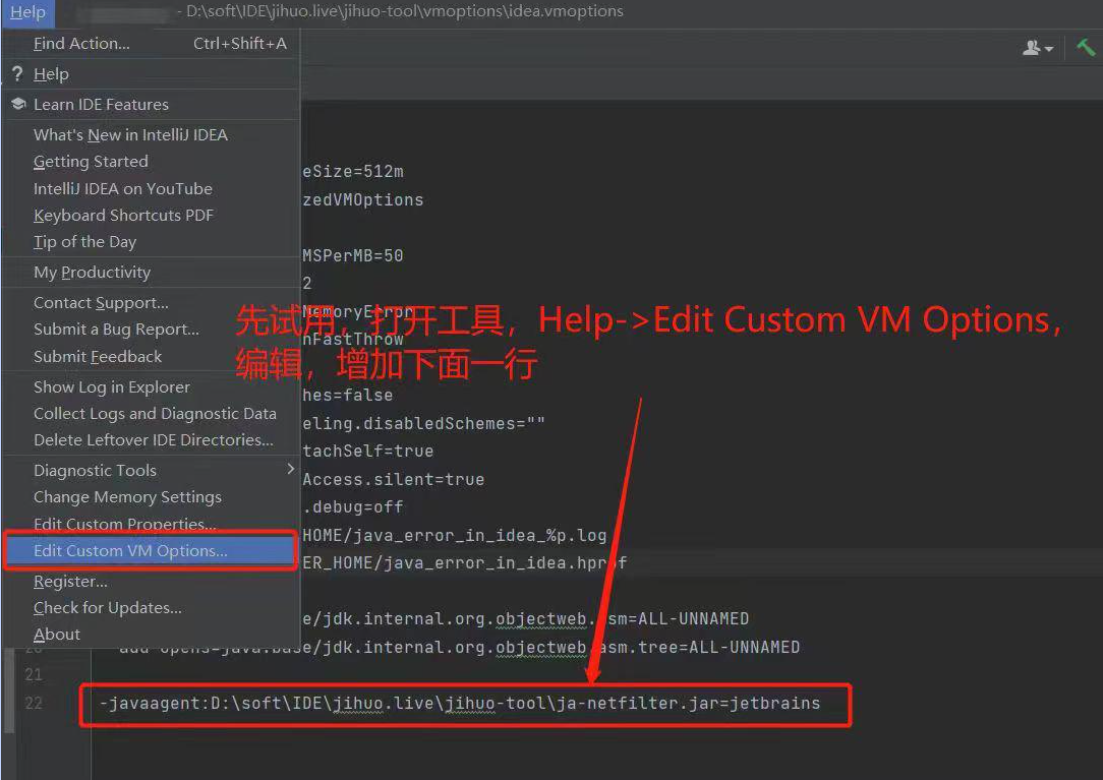Screen dimensions: 1103x780
Task: Choose Edit Custom VM Options...
Action: [x=130, y=551]
